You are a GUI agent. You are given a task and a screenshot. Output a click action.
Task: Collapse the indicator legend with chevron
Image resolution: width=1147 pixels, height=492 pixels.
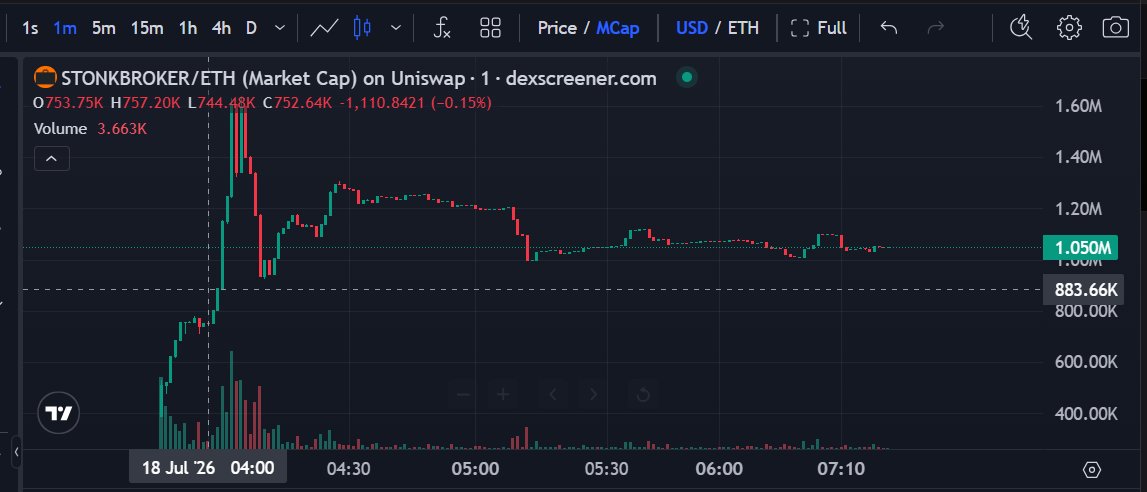pyautogui.click(x=51, y=158)
